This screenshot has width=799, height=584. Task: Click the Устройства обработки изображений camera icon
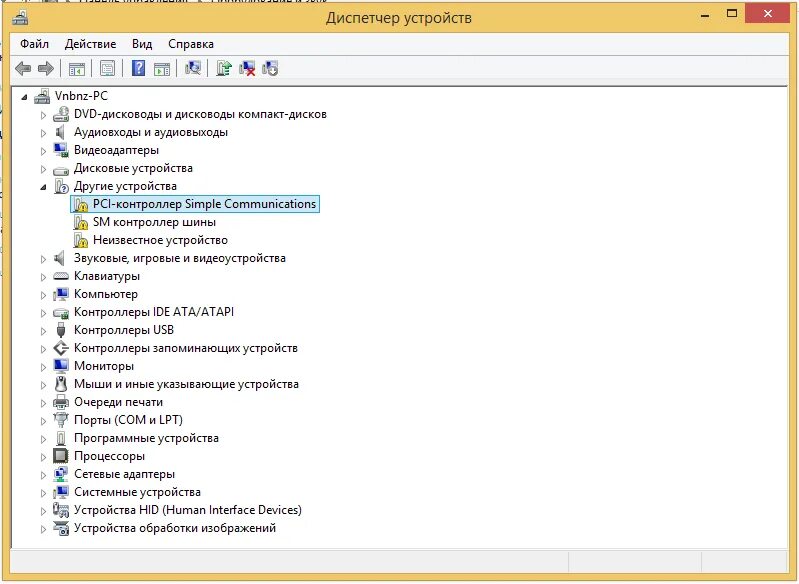click(x=61, y=528)
